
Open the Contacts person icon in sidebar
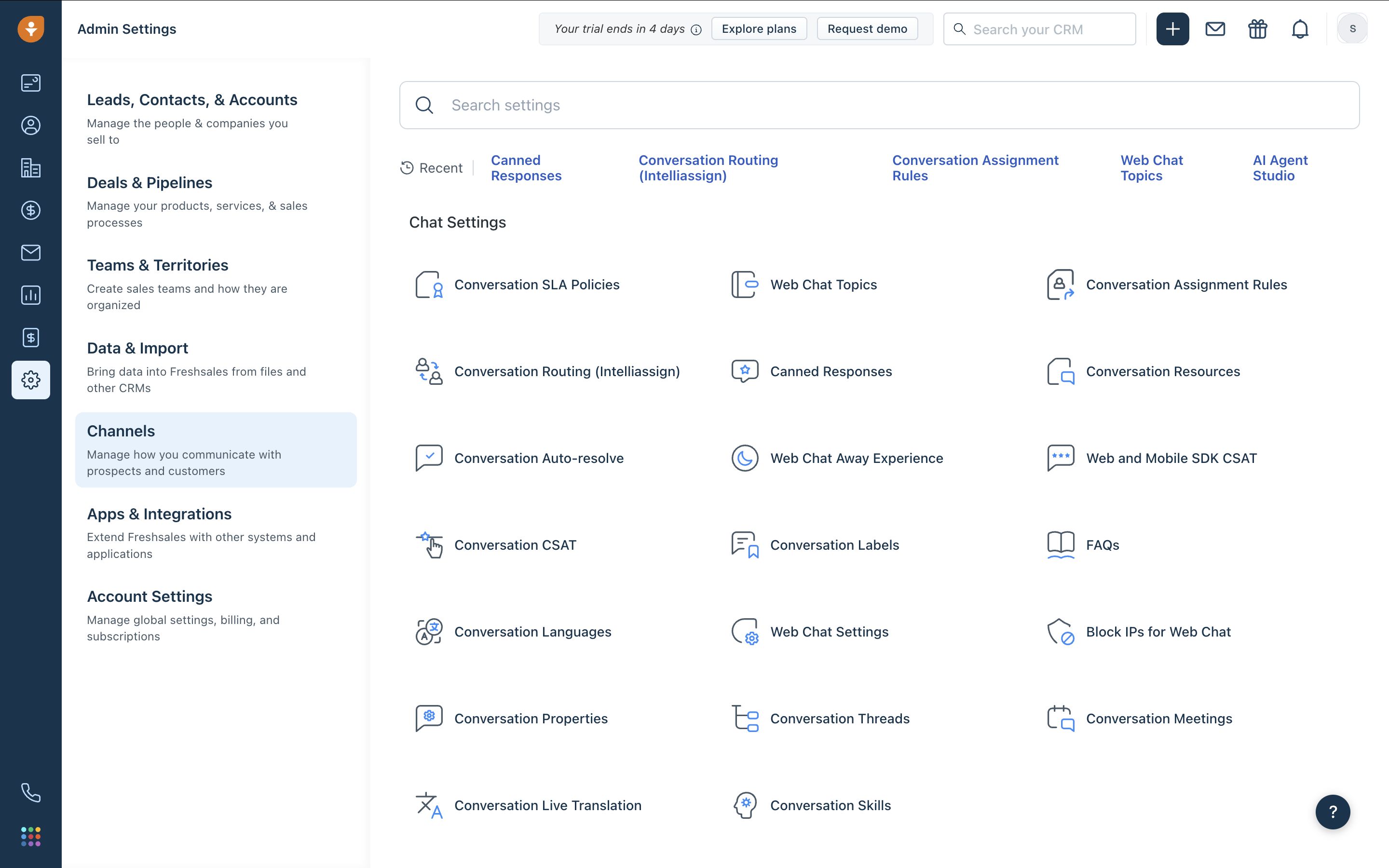pyautogui.click(x=31, y=126)
